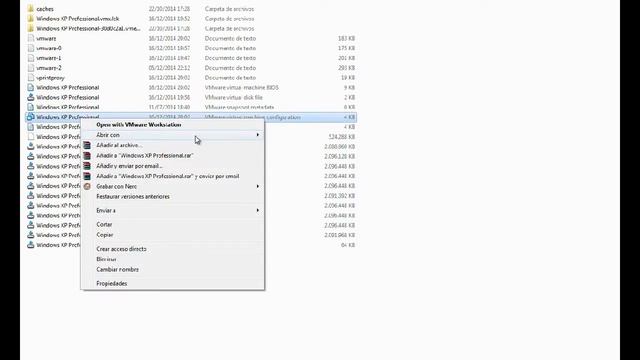The width and height of the screenshot is (640, 360).
Task: Click the VMware virtual machine BIOS type text
Action: coord(242,87)
